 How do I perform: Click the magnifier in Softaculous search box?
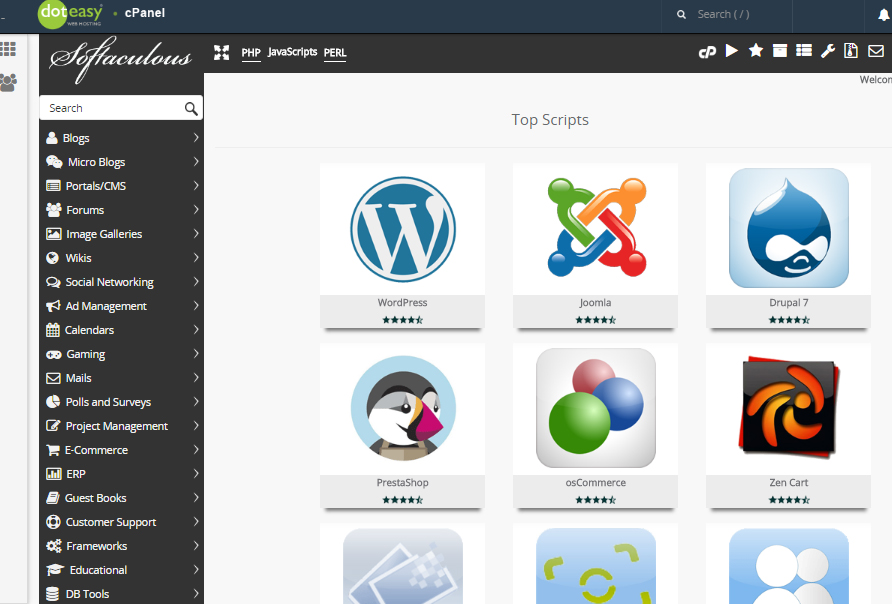click(x=191, y=109)
